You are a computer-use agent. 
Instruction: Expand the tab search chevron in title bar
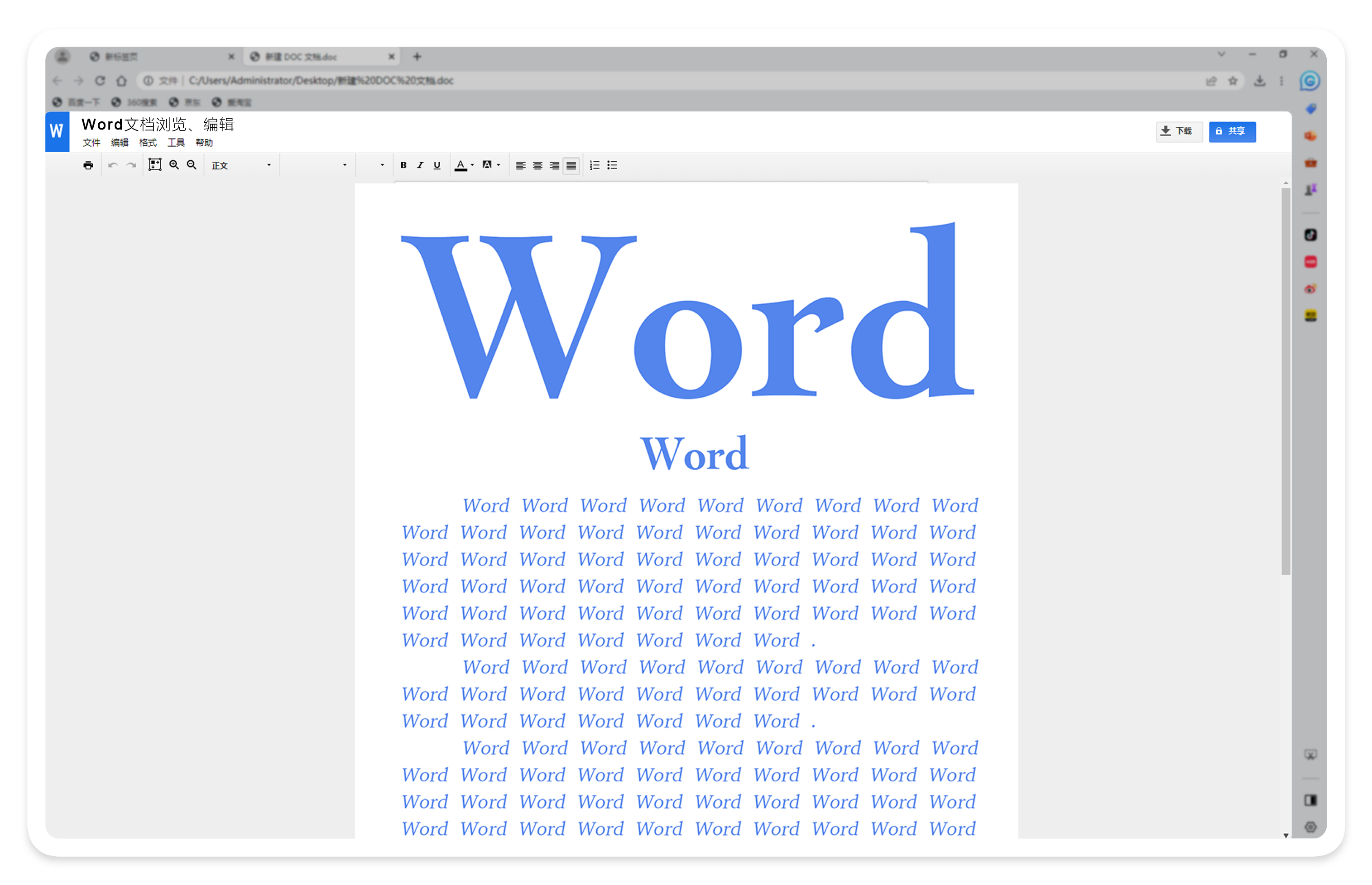click(1222, 54)
